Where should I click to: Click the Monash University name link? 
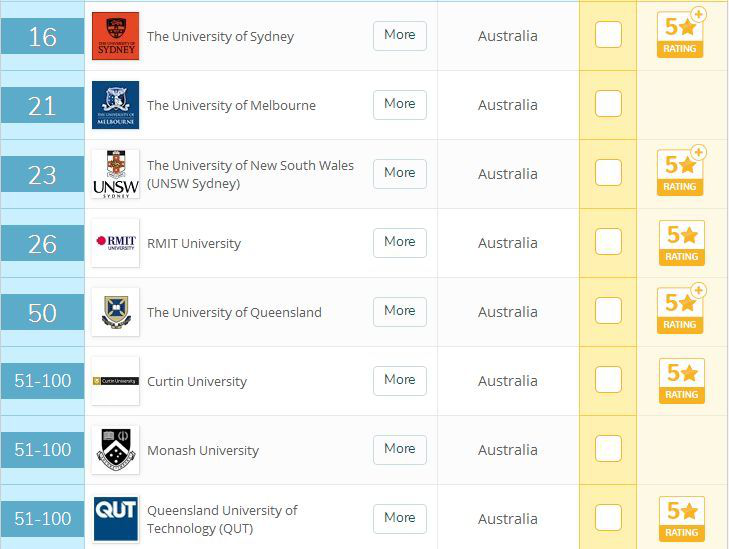(202, 450)
